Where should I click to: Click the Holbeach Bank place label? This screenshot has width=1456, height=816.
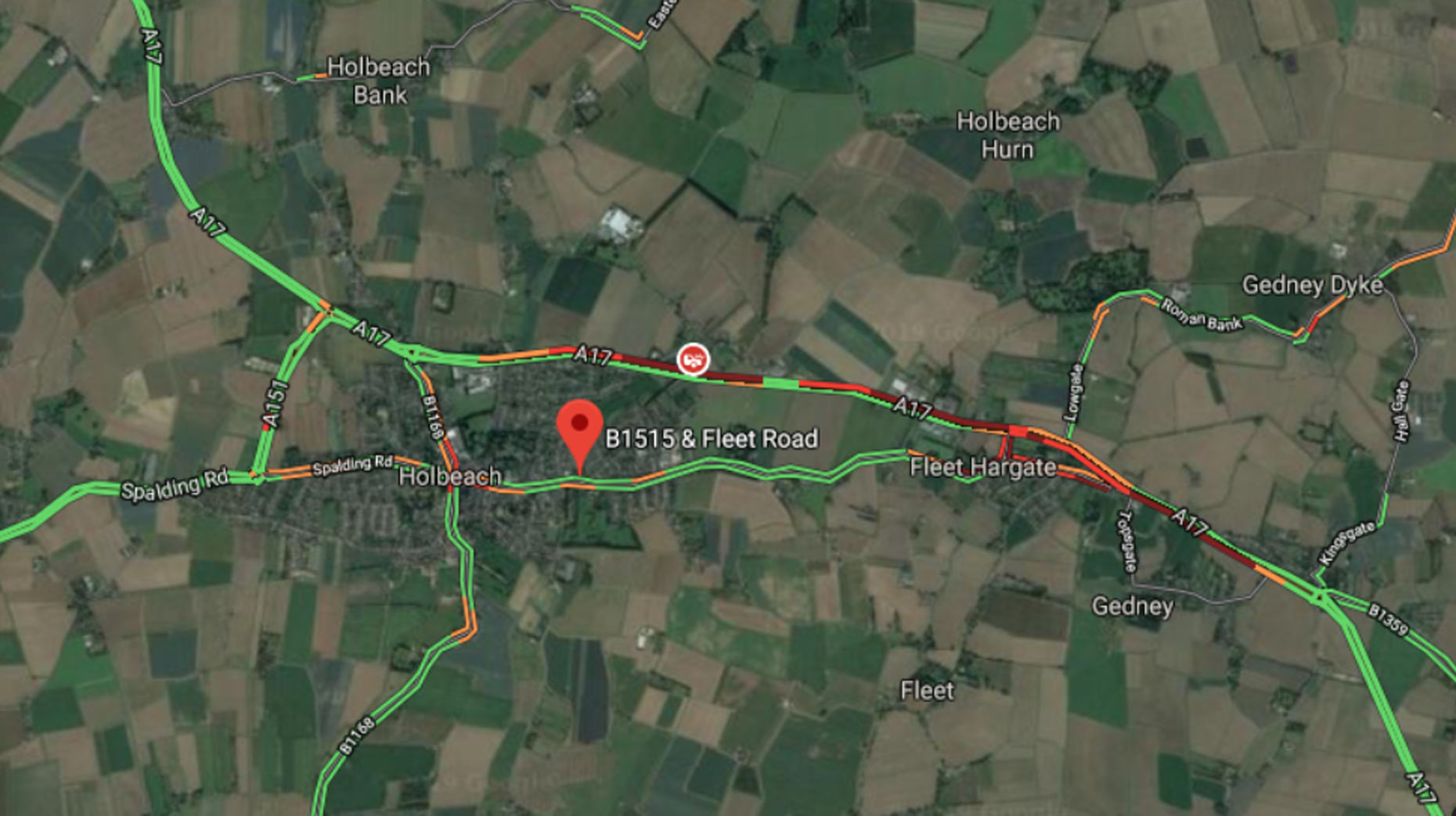[x=379, y=81]
